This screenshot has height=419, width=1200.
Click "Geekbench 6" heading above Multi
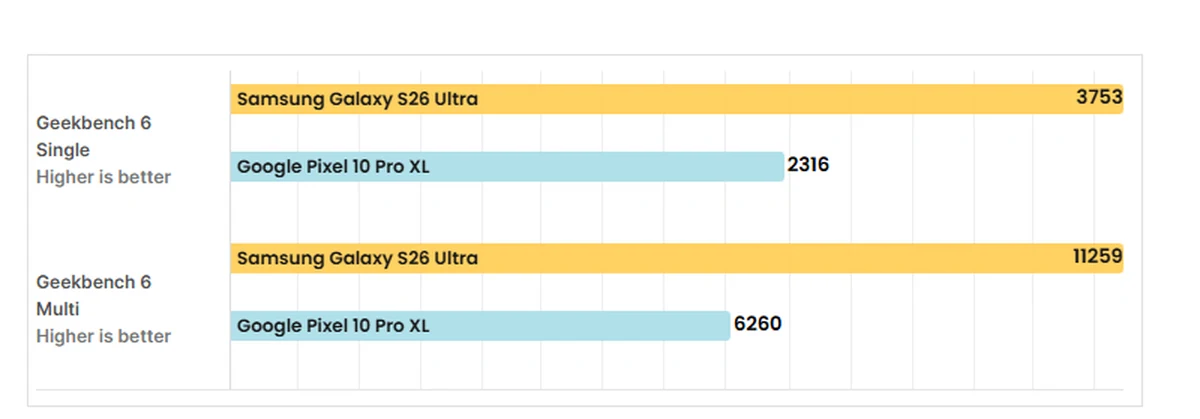(94, 282)
